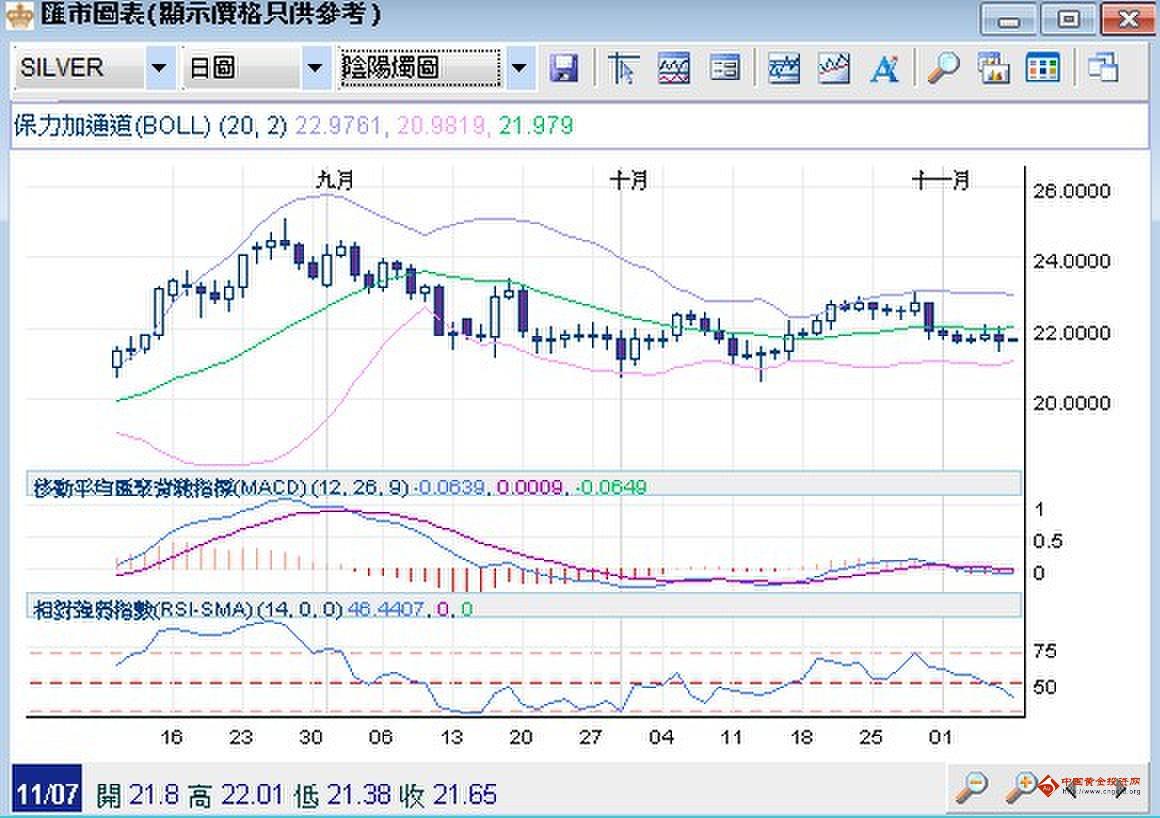The height and width of the screenshot is (818, 1160).
Task: Select the text annotation A tool
Action: (x=884, y=68)
